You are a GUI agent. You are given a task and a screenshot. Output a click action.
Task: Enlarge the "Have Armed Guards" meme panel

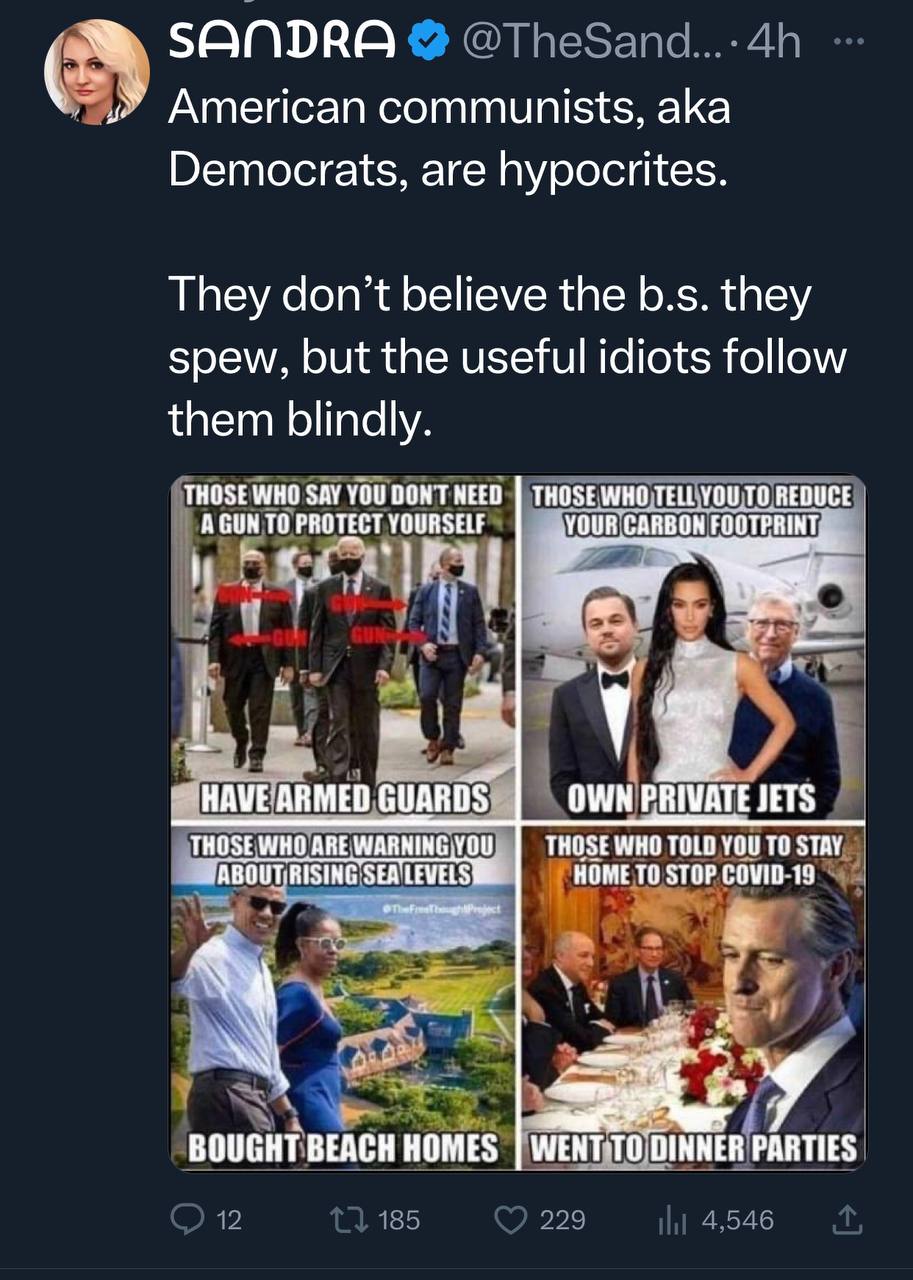tap(343, 647)
